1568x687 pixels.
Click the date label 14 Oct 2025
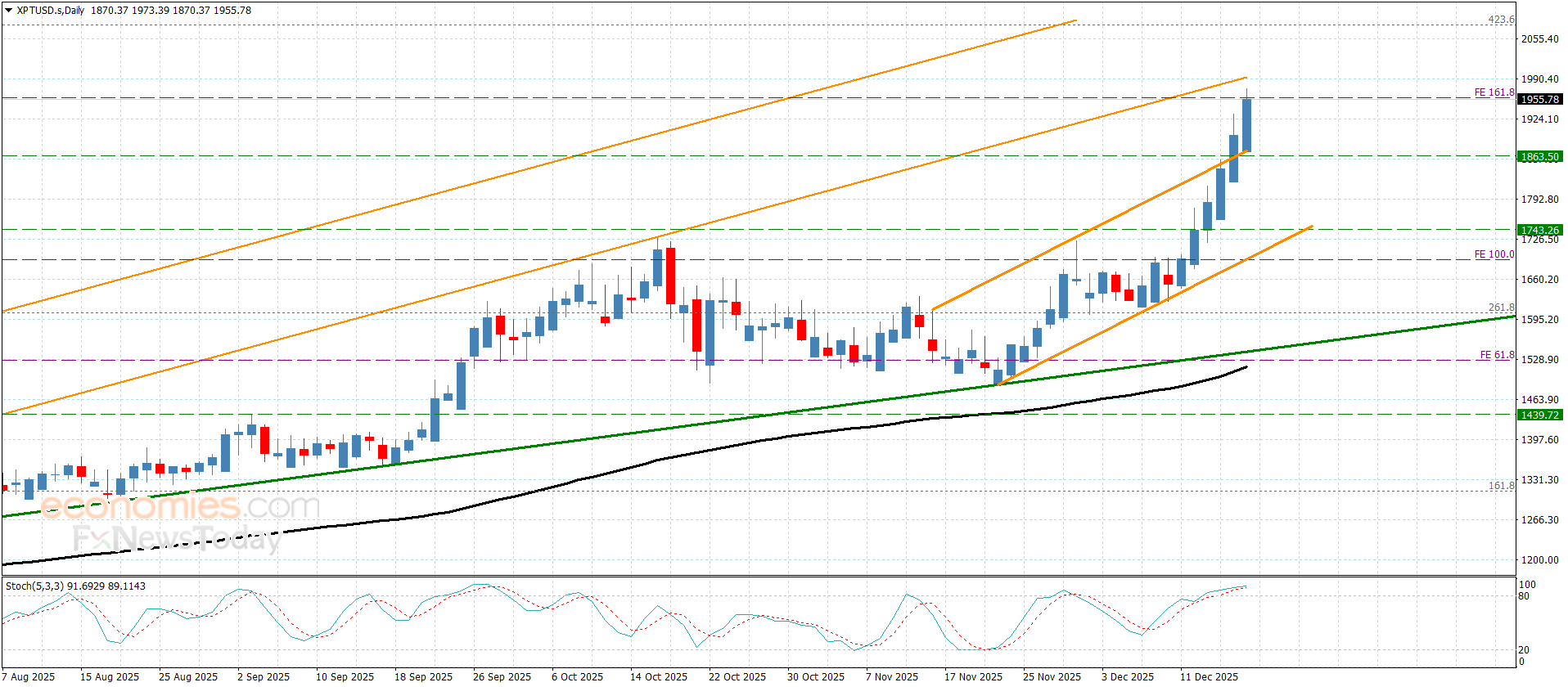tap(659, 676)
